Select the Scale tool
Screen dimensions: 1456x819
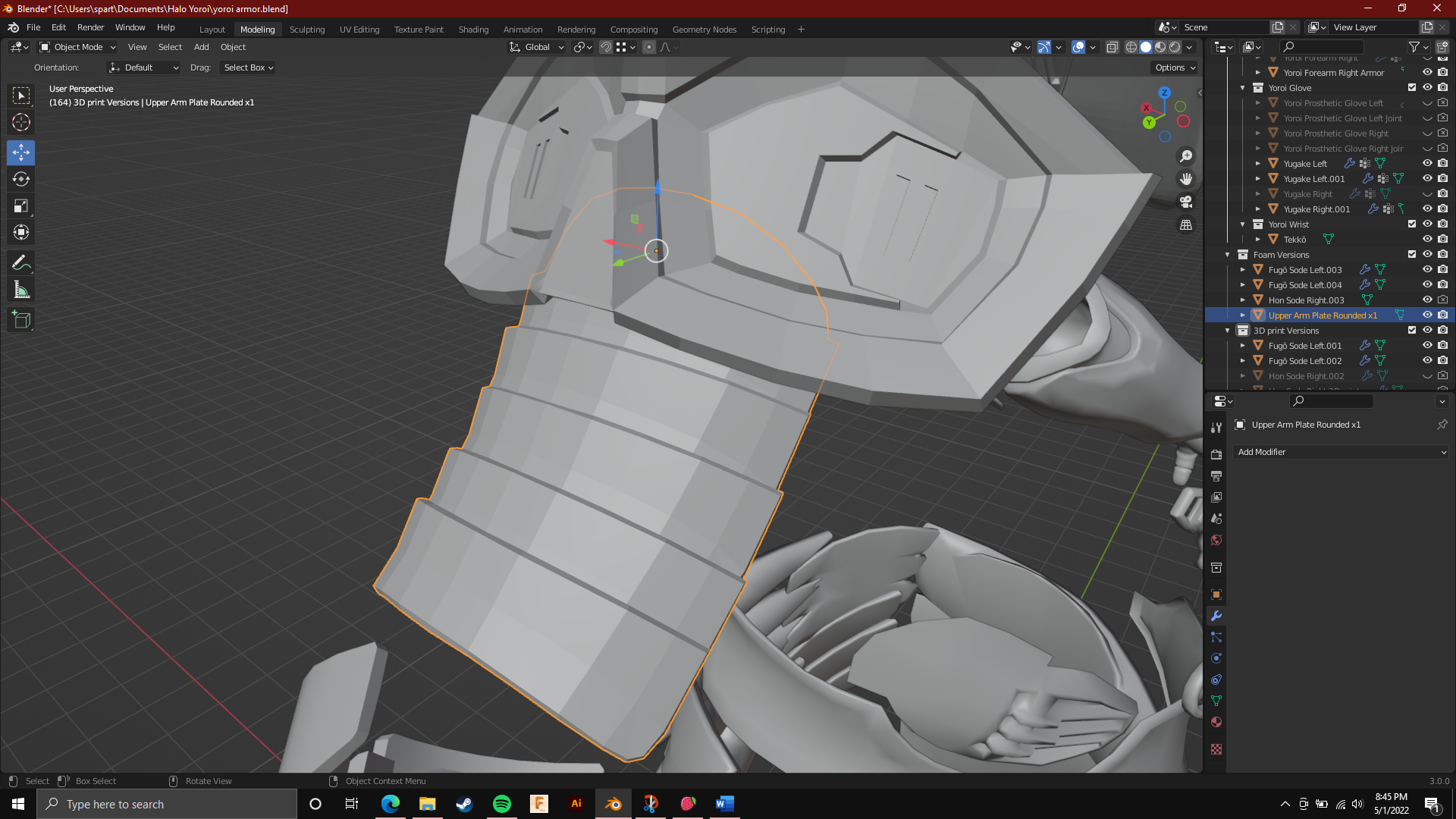[x=21, y=206]
